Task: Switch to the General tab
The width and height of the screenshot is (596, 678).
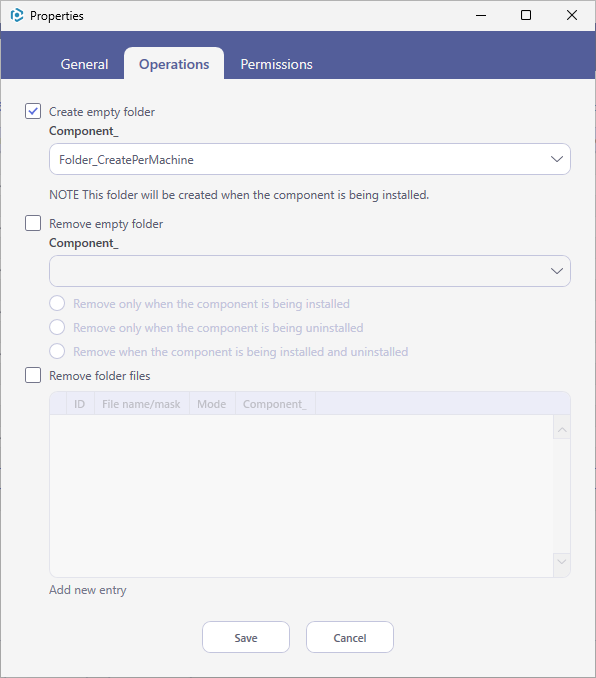Action: click(84, 64)
